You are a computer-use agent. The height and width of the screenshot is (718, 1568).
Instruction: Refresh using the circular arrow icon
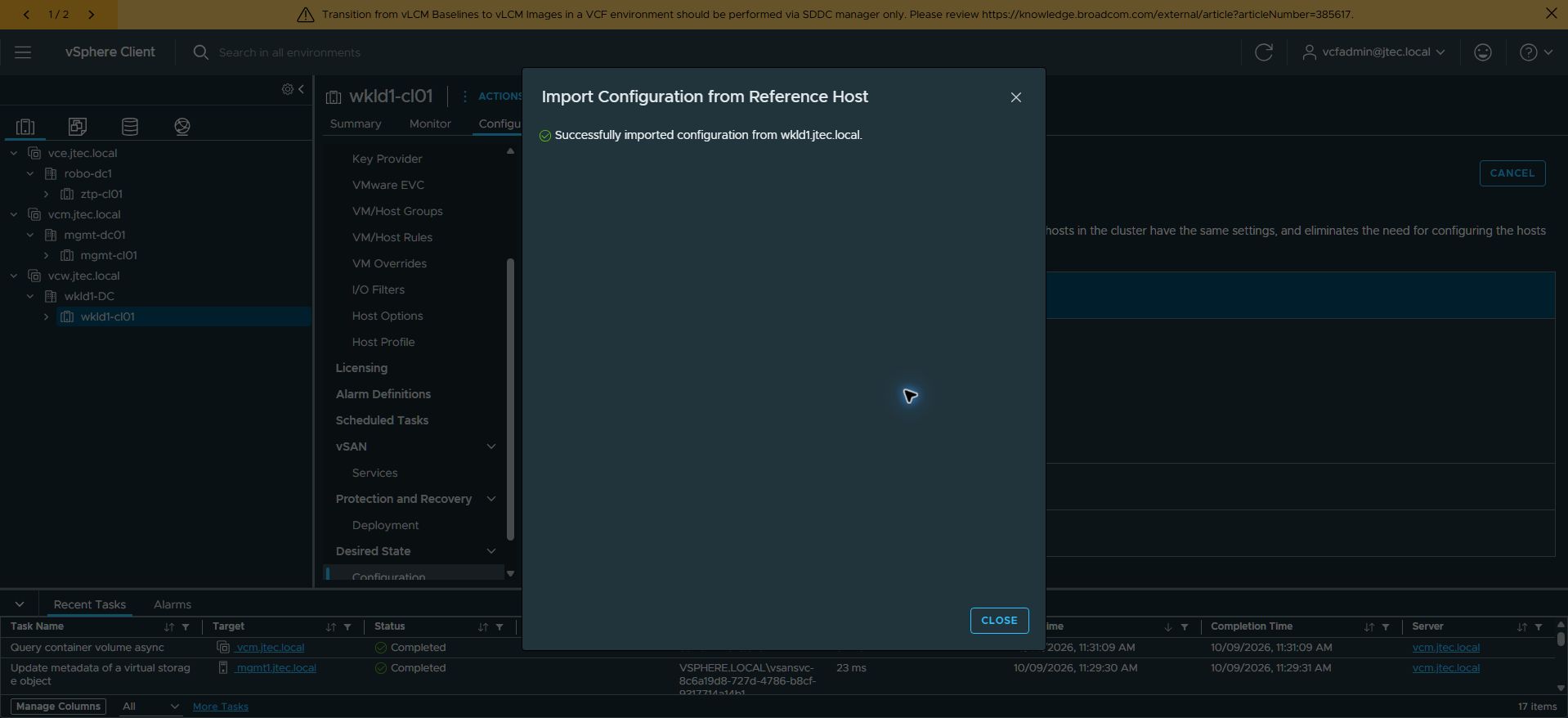coord(1263,52)
